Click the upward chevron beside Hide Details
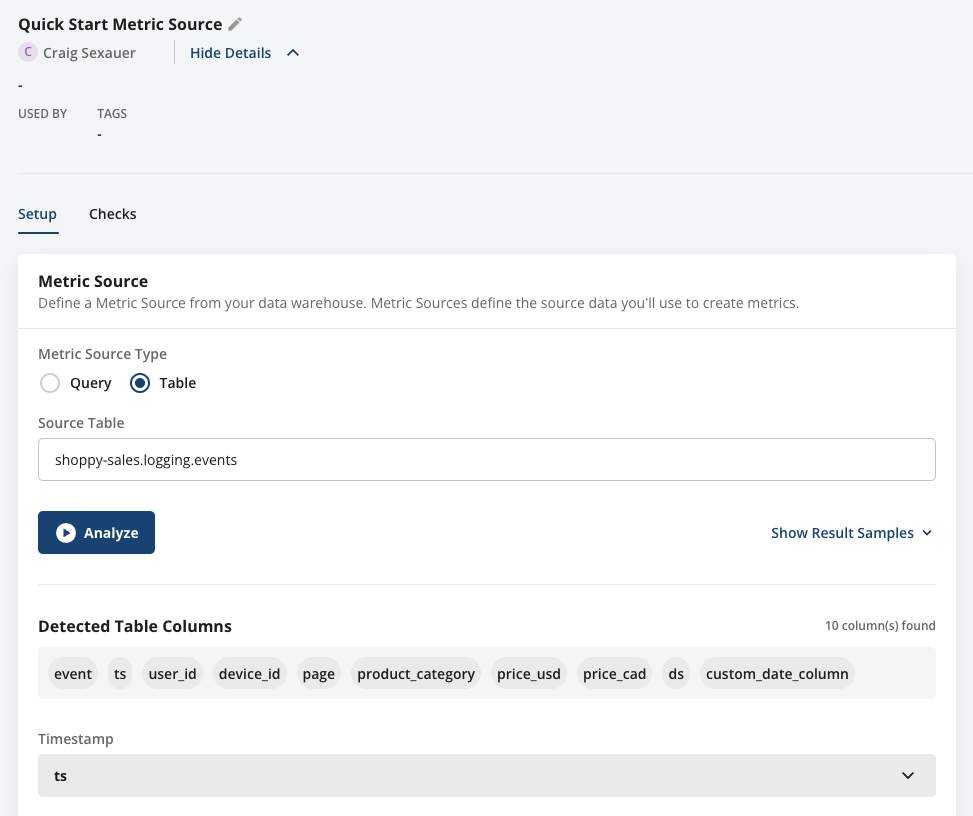Image resolution: width=973 pixels, height=816 pixels. click(292, 52)
